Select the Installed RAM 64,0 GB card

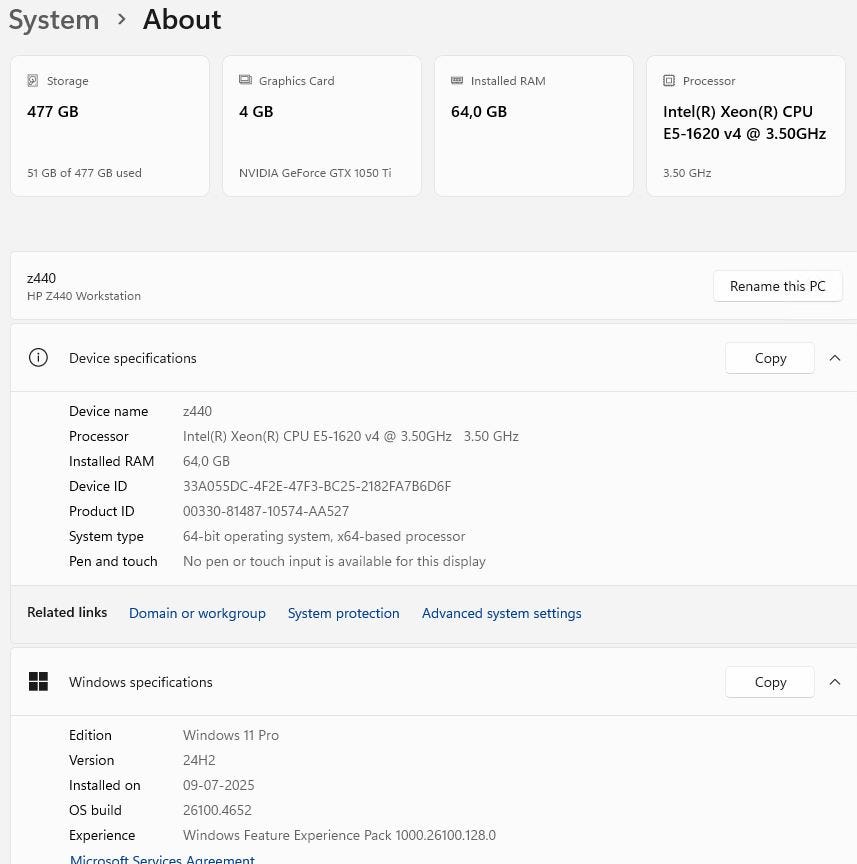[x=534, y=126]
